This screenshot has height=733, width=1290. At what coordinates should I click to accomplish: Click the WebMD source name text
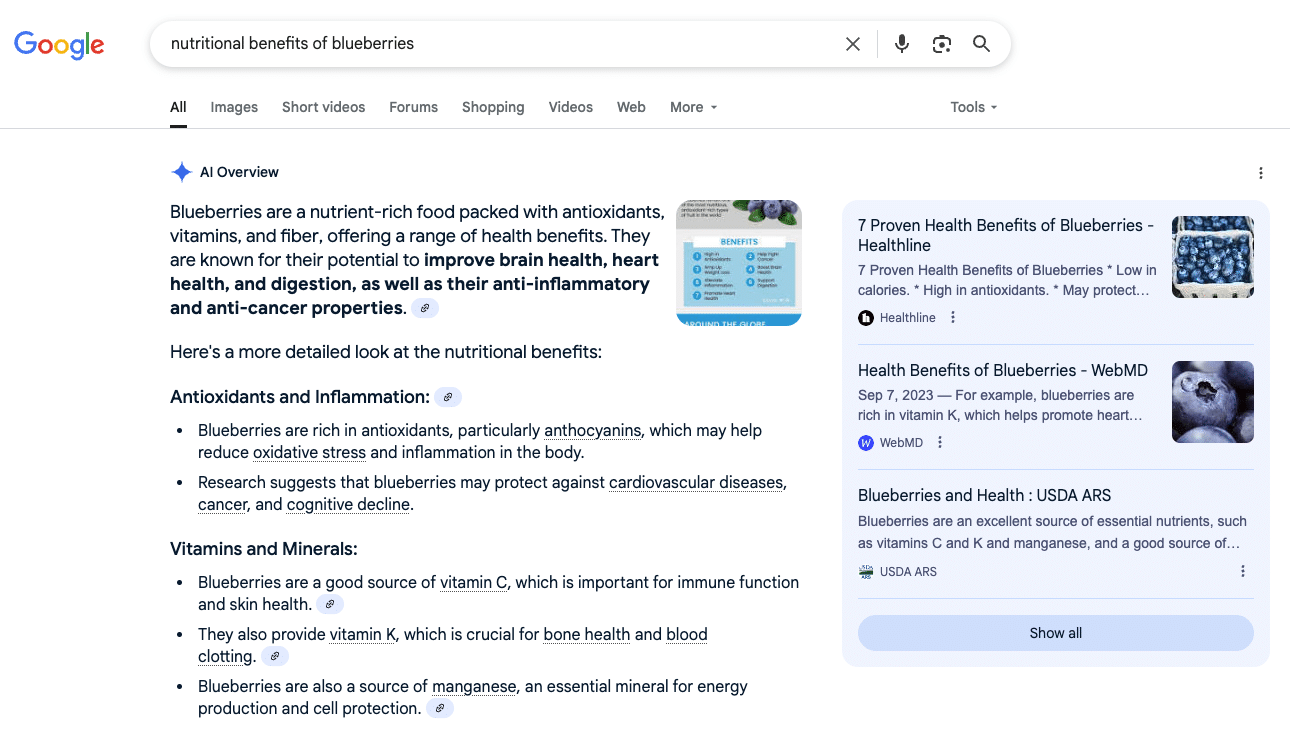click(x=901, y=443)
